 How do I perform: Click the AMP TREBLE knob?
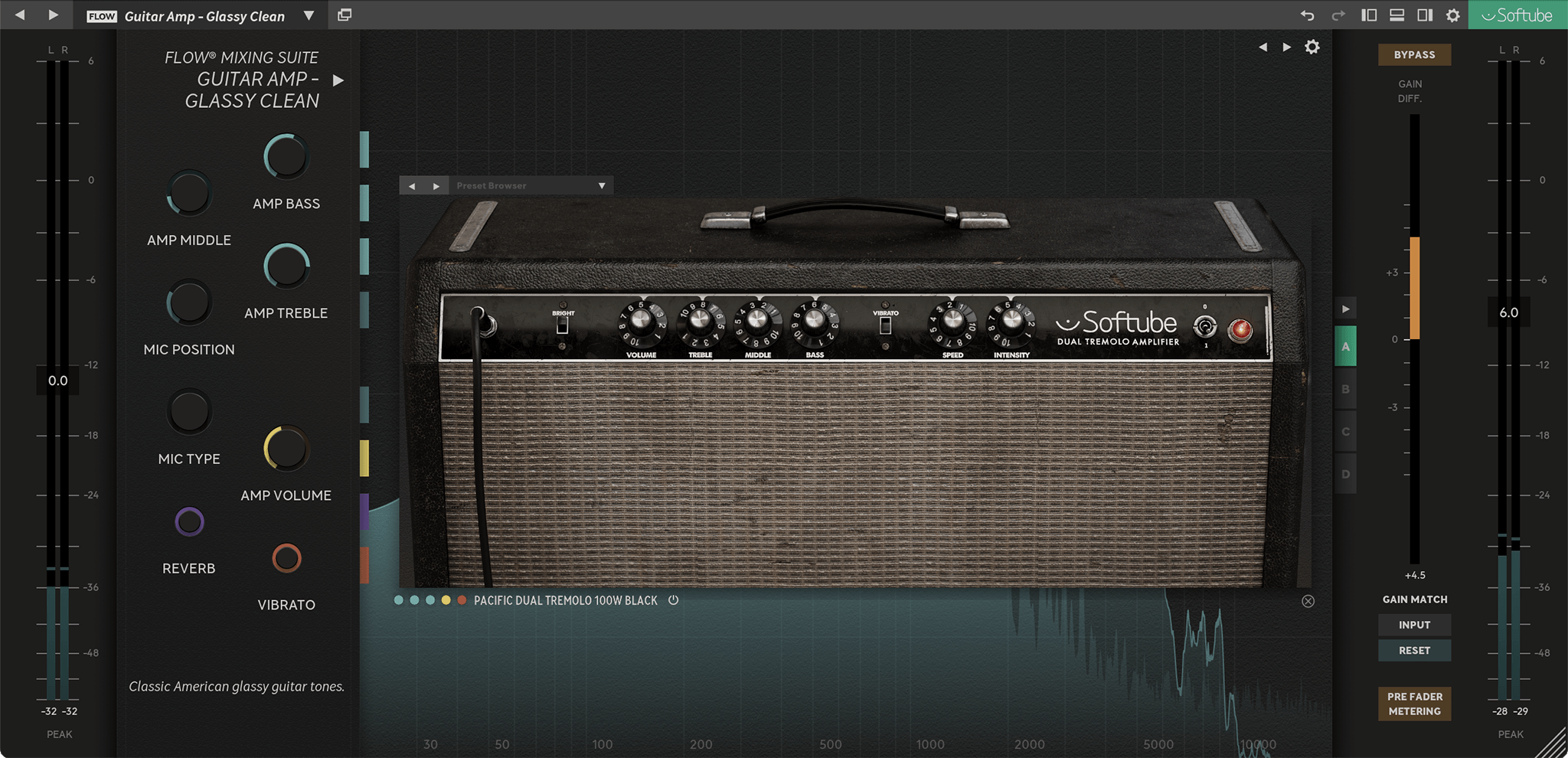click(286, 266)
